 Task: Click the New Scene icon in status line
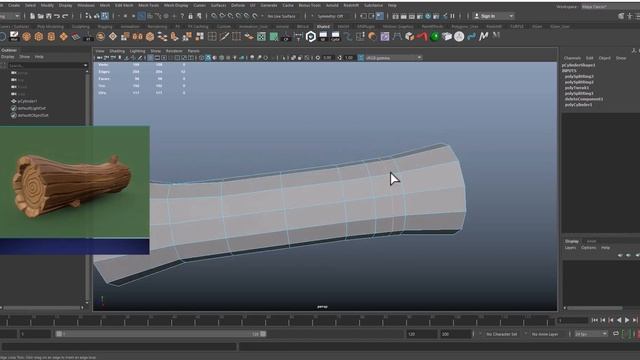pos(33,16)
